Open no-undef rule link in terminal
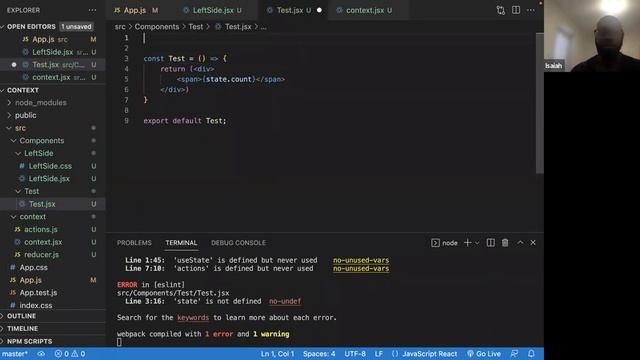Screen dimensions: 640x360 (285, 302)
